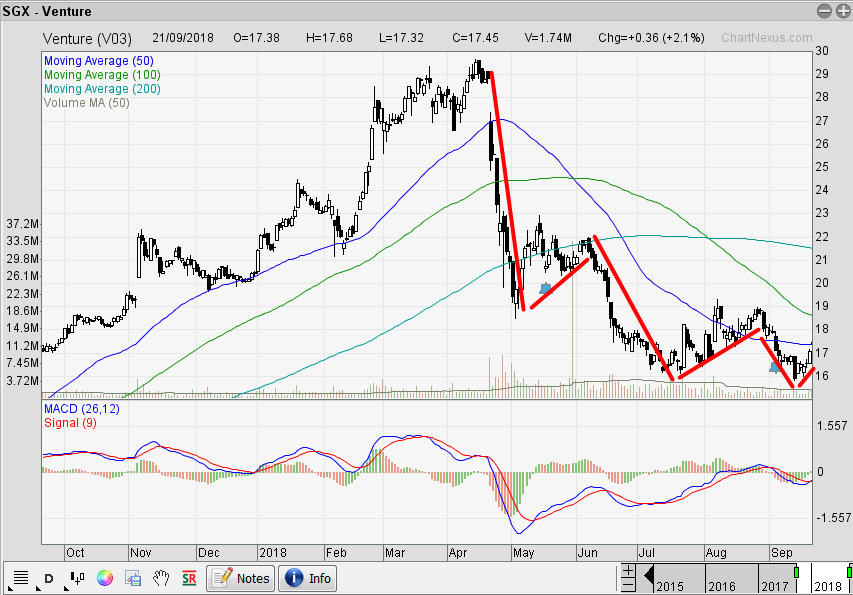Click the Moving Average (200) legend label
The width and height of the screenshot is (853, 595).
pos(102,89)
